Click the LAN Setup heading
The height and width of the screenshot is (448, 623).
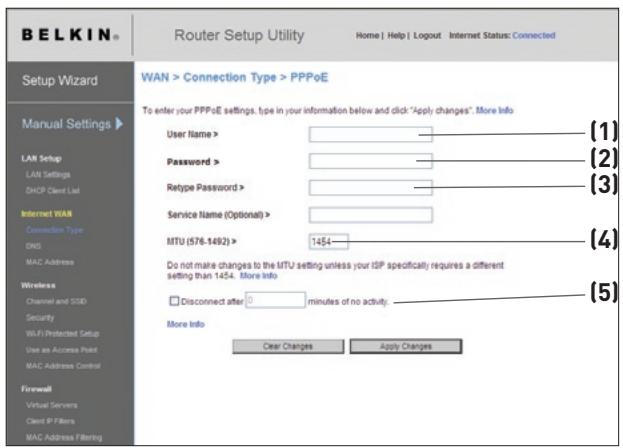point(41,159)
